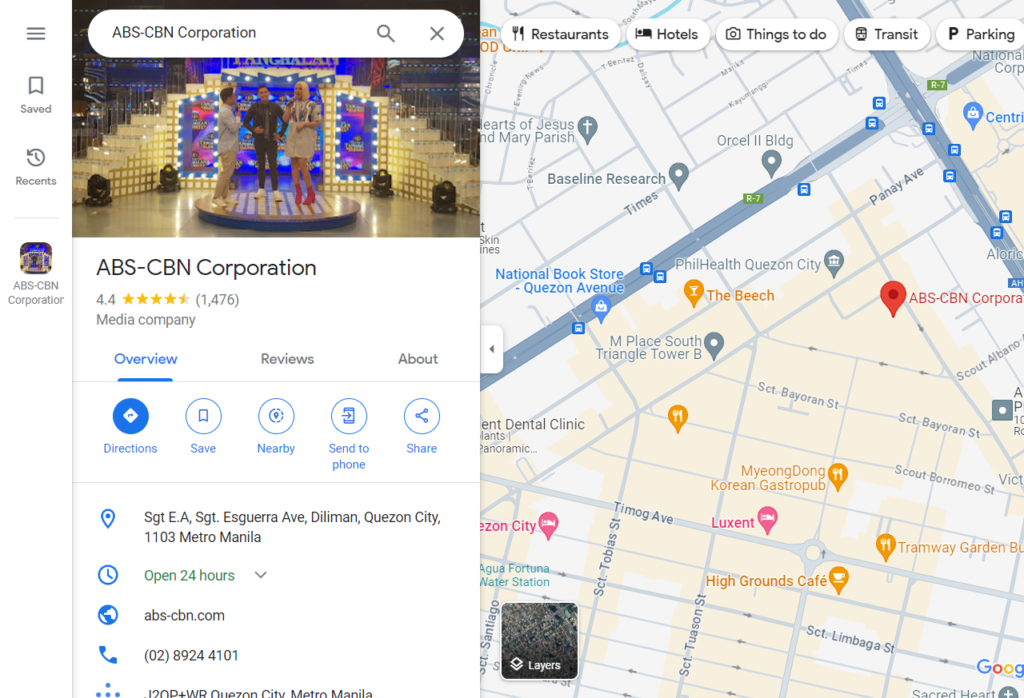The width and height of the screenshot is (1024, 698).
Task: Open Saved places in sidebar
Action: pyautogui.click(x=36, y=94)
